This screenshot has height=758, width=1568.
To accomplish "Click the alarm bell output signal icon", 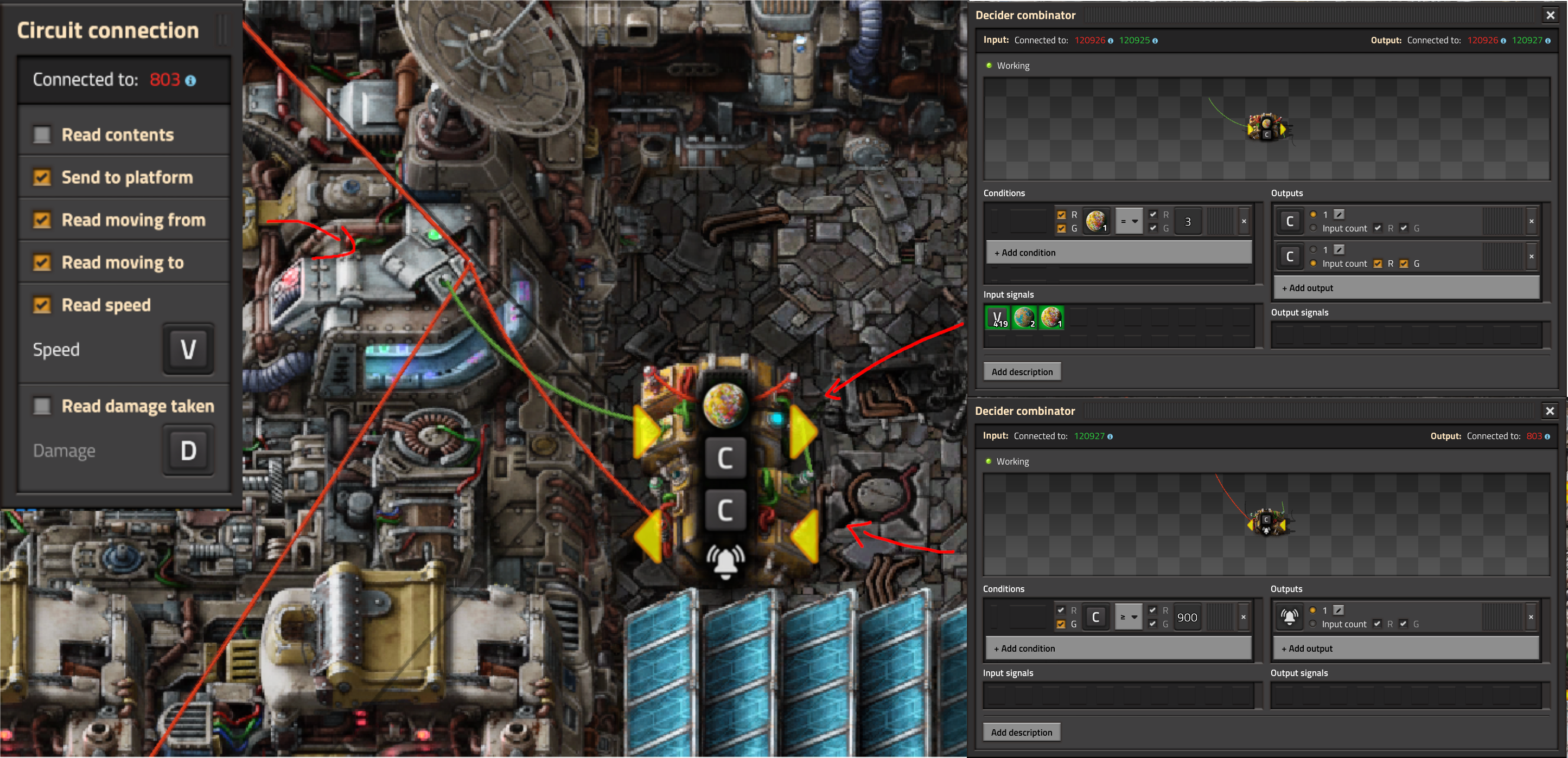I will [x=1289, y=617].
